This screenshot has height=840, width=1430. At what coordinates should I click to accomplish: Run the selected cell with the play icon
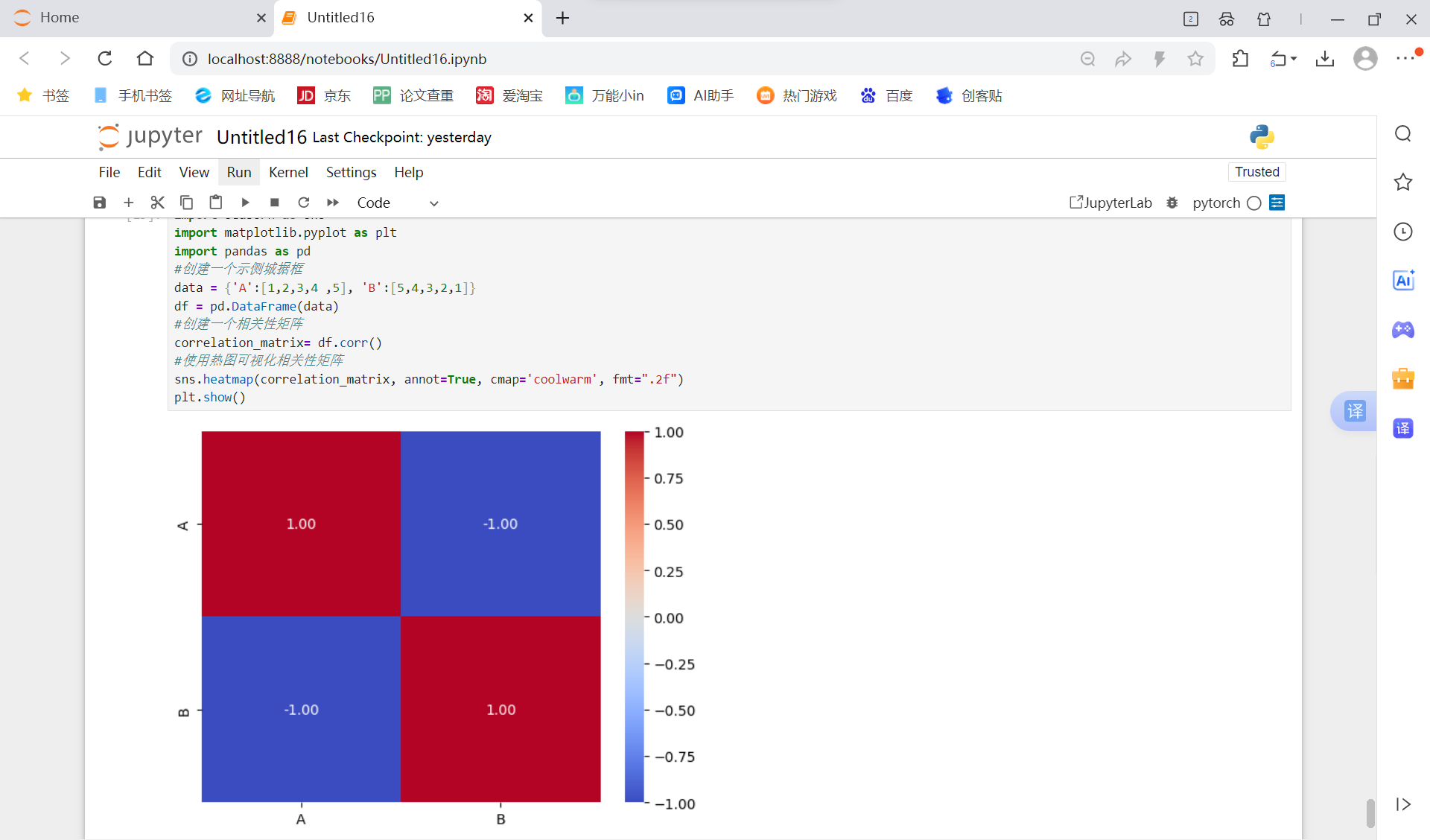click(245, 203)
